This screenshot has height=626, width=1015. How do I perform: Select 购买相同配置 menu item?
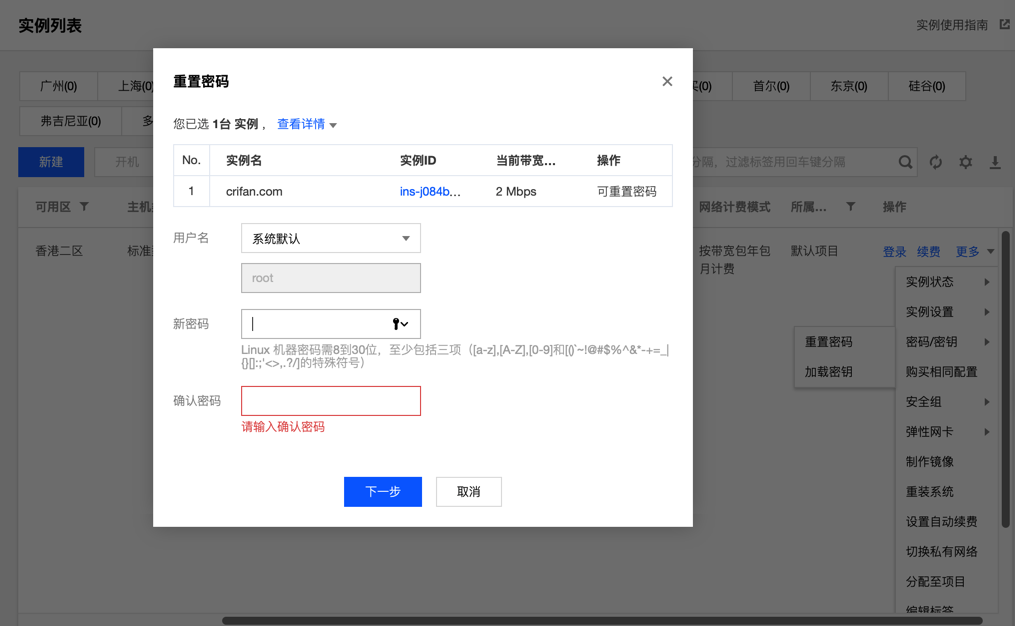[x=948, y=372]
